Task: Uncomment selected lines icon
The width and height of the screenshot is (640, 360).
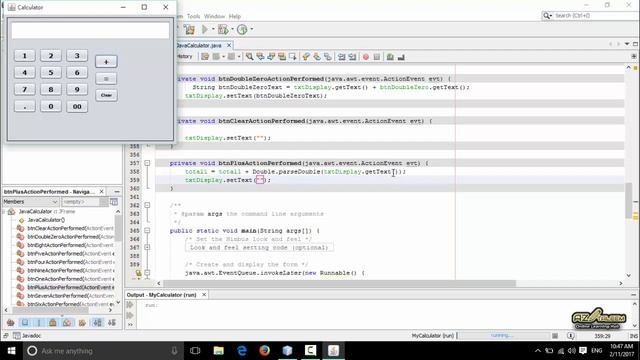Action: [401, 57]
